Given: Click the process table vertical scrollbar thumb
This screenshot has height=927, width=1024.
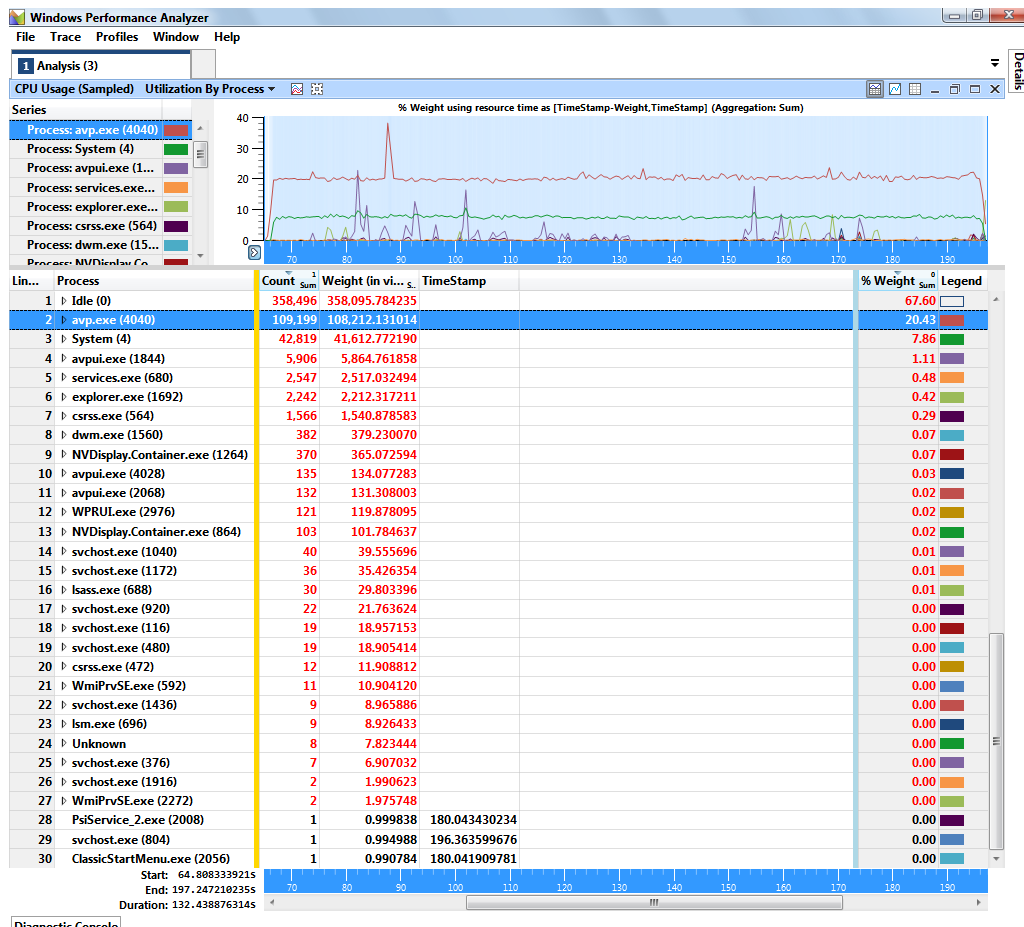Looking at the screenshot, I should 996,741.
